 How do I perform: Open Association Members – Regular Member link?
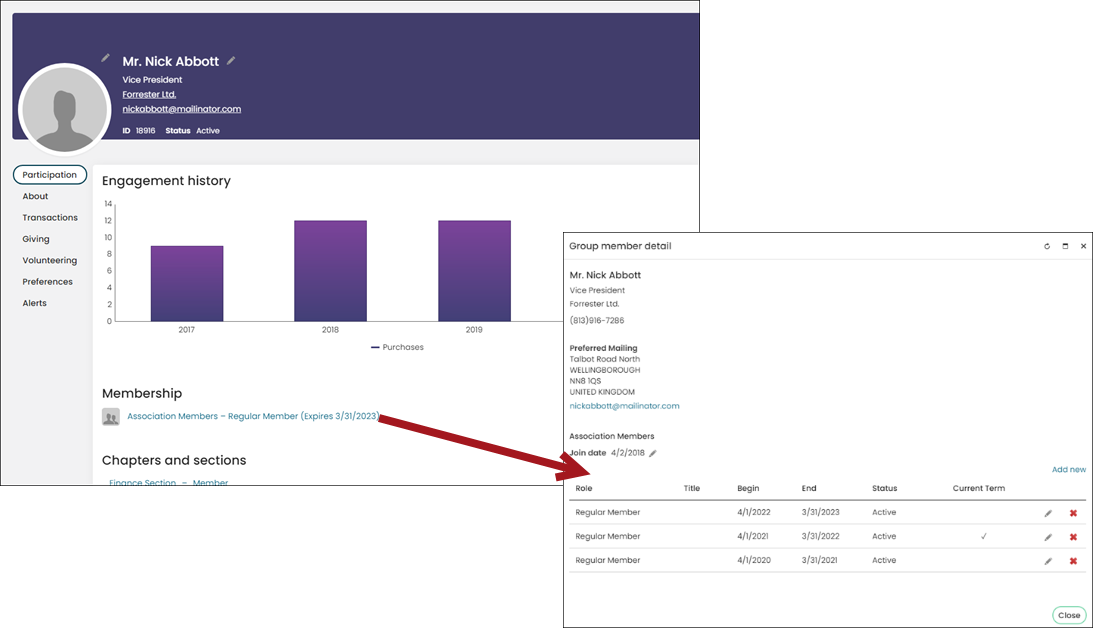[253, 416]
